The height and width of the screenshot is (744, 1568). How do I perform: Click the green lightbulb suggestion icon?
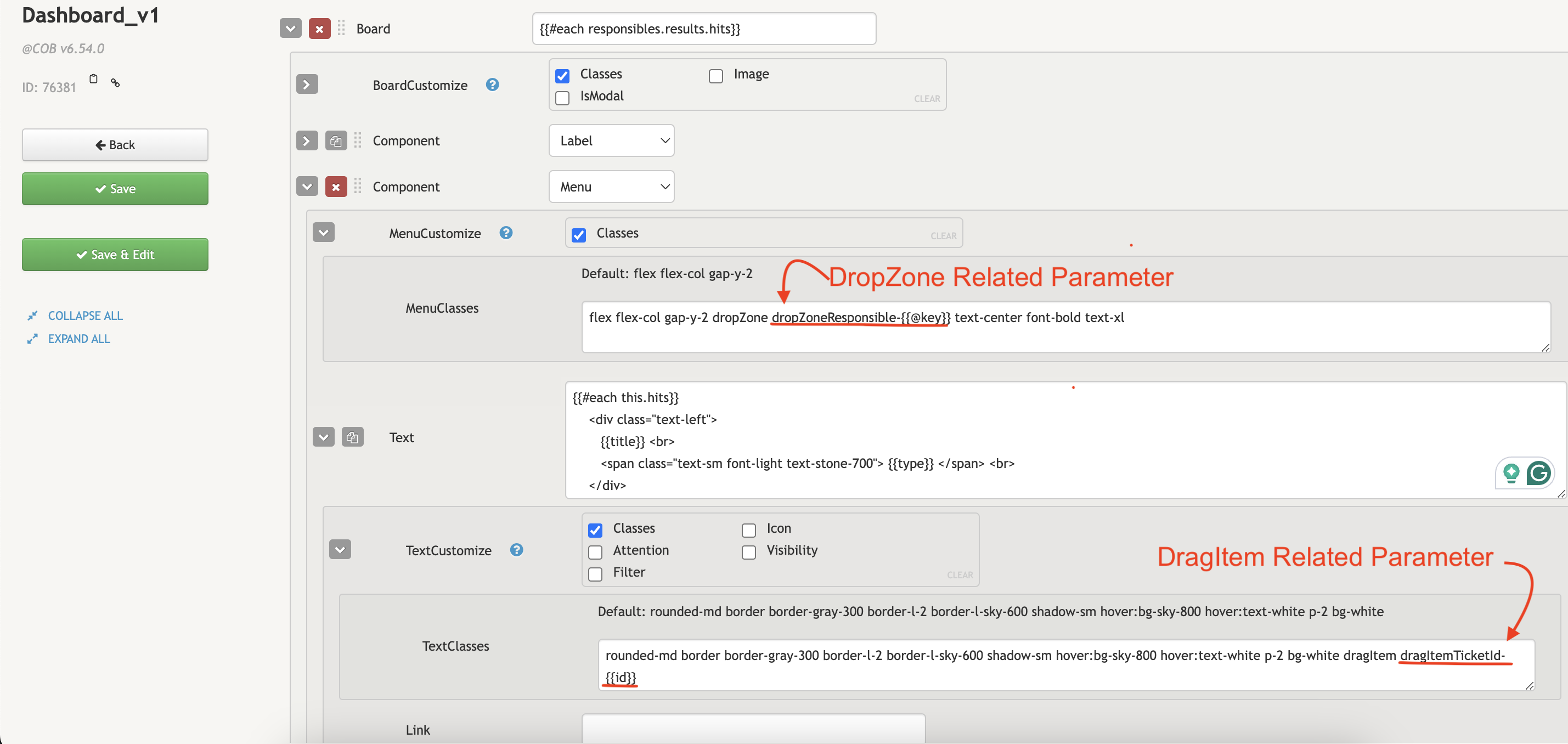[1511, 473]
